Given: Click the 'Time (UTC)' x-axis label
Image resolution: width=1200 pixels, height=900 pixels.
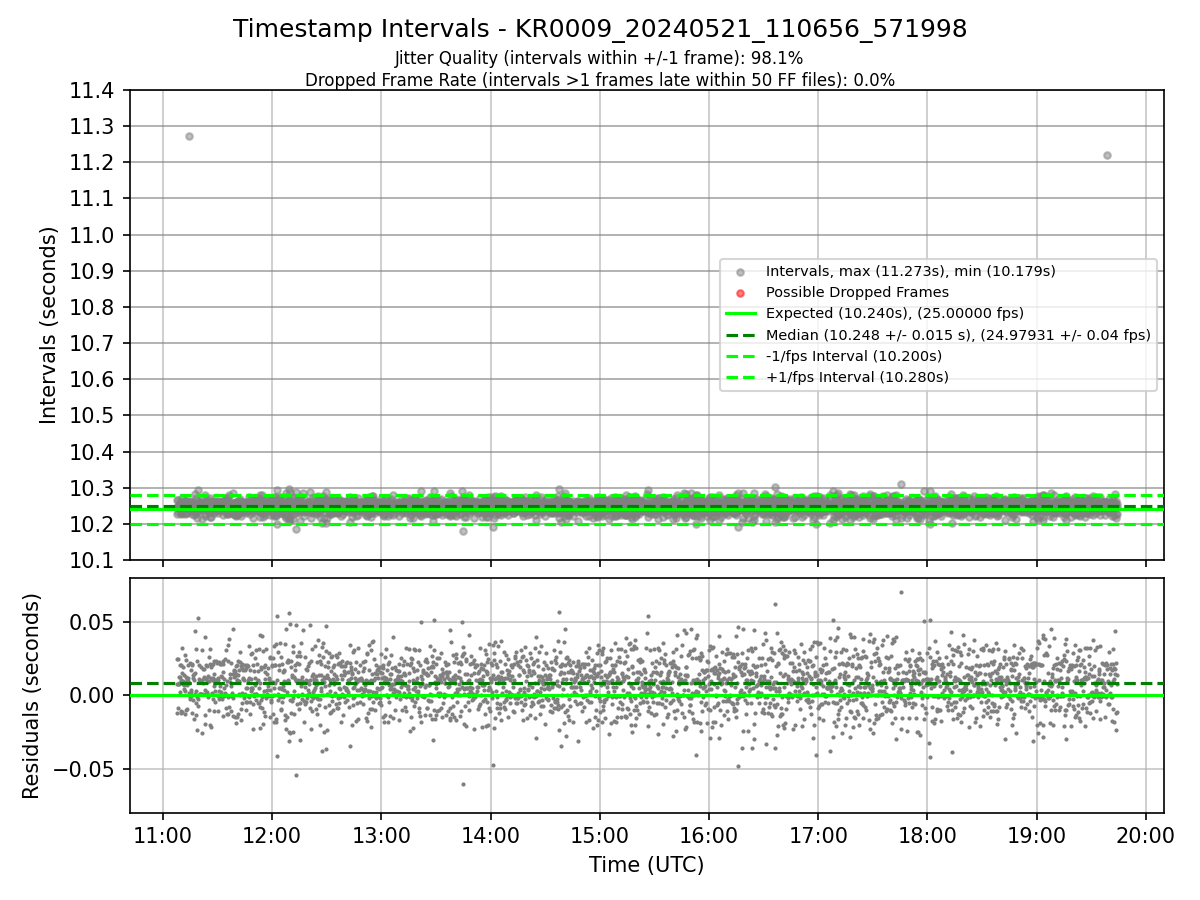Looking at the screenshot, I should coord(646,865).
